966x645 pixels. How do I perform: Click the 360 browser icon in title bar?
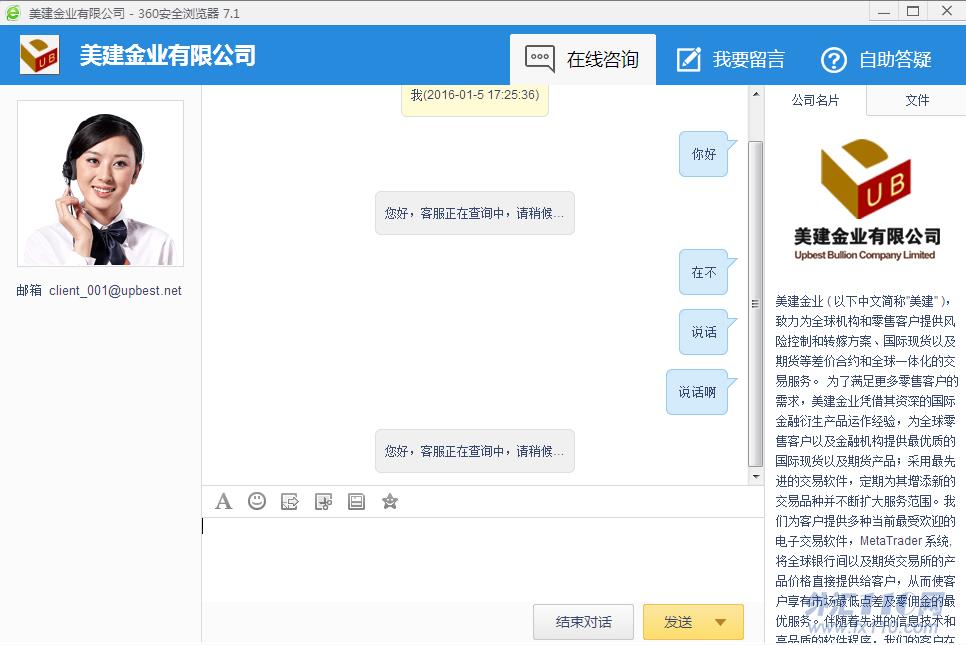pyautogui.click(x=13, y=12)
